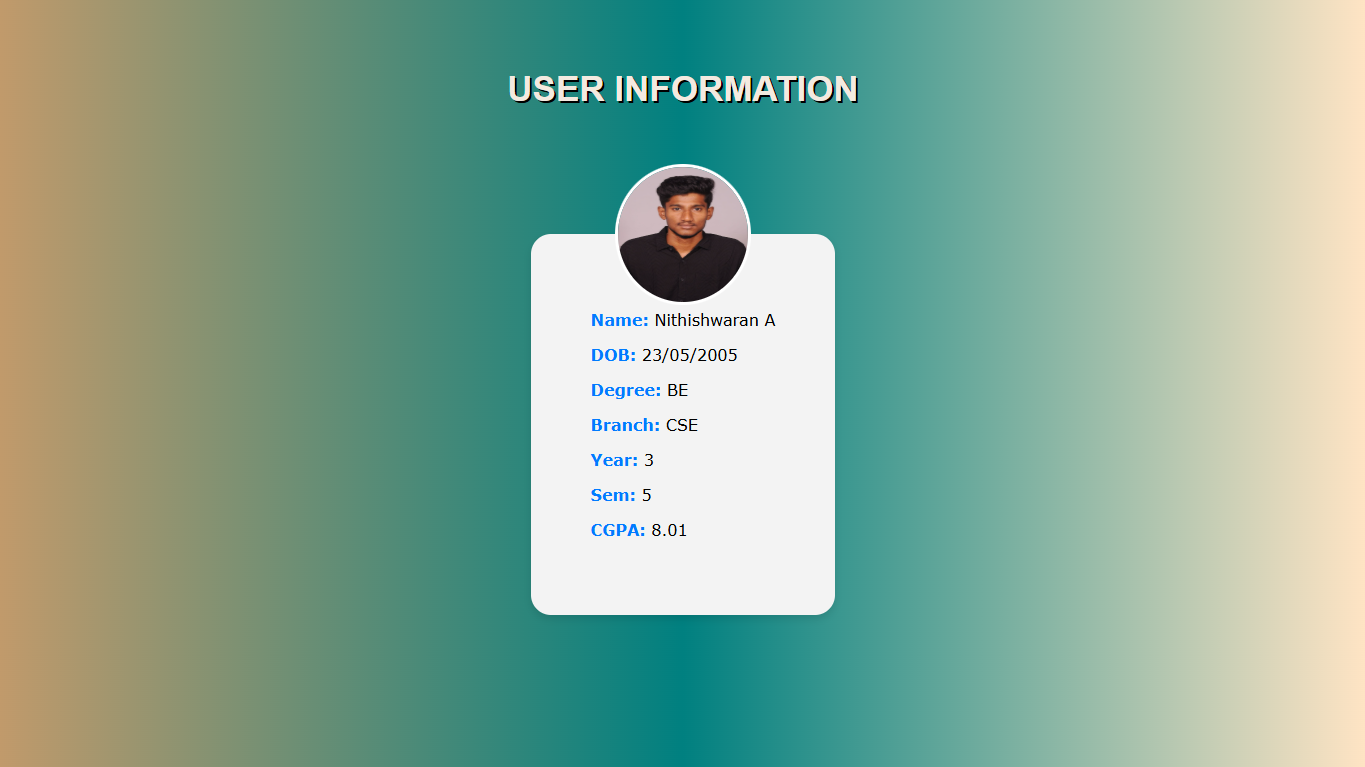Select the year value 3
Image resolution: width=1365 pixels, height=767 pixels.
(x=648, y=460)
